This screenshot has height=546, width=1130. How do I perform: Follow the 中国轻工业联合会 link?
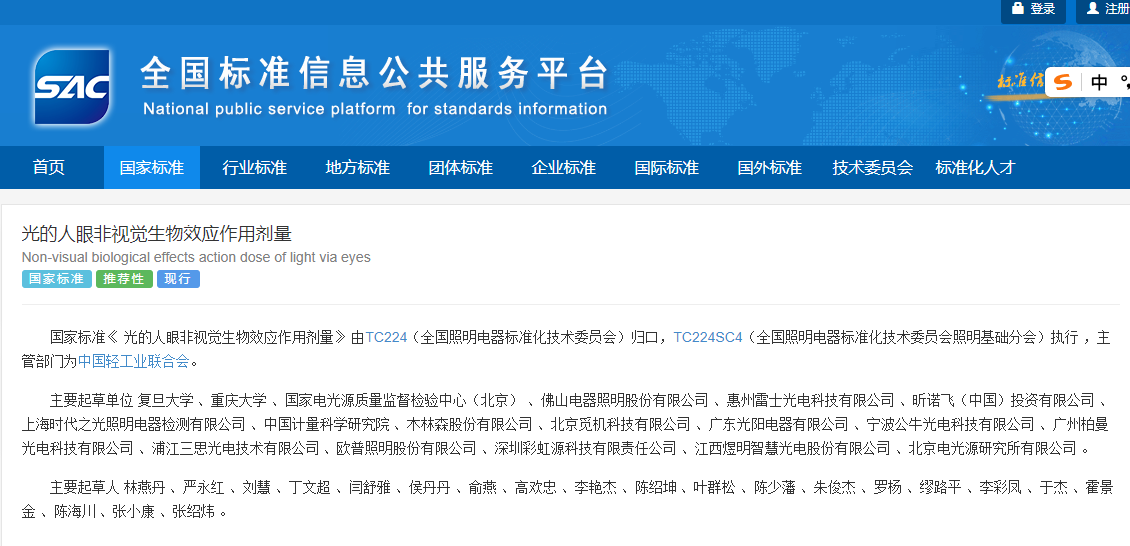coord(133,361)
